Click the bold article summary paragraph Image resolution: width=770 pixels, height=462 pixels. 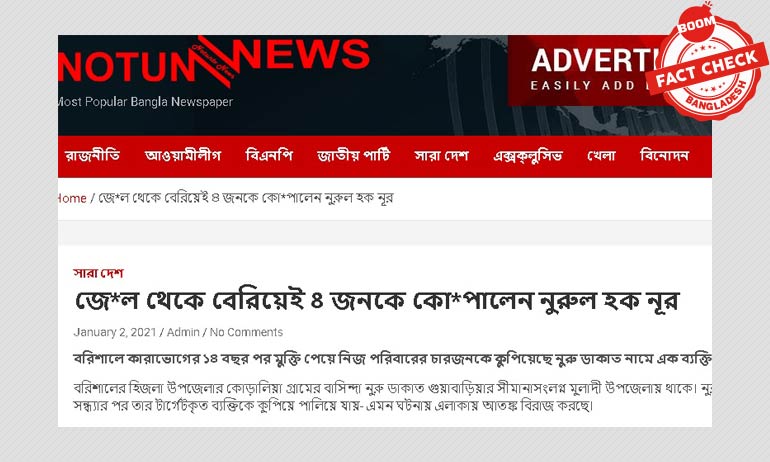[x=392, y=359]
